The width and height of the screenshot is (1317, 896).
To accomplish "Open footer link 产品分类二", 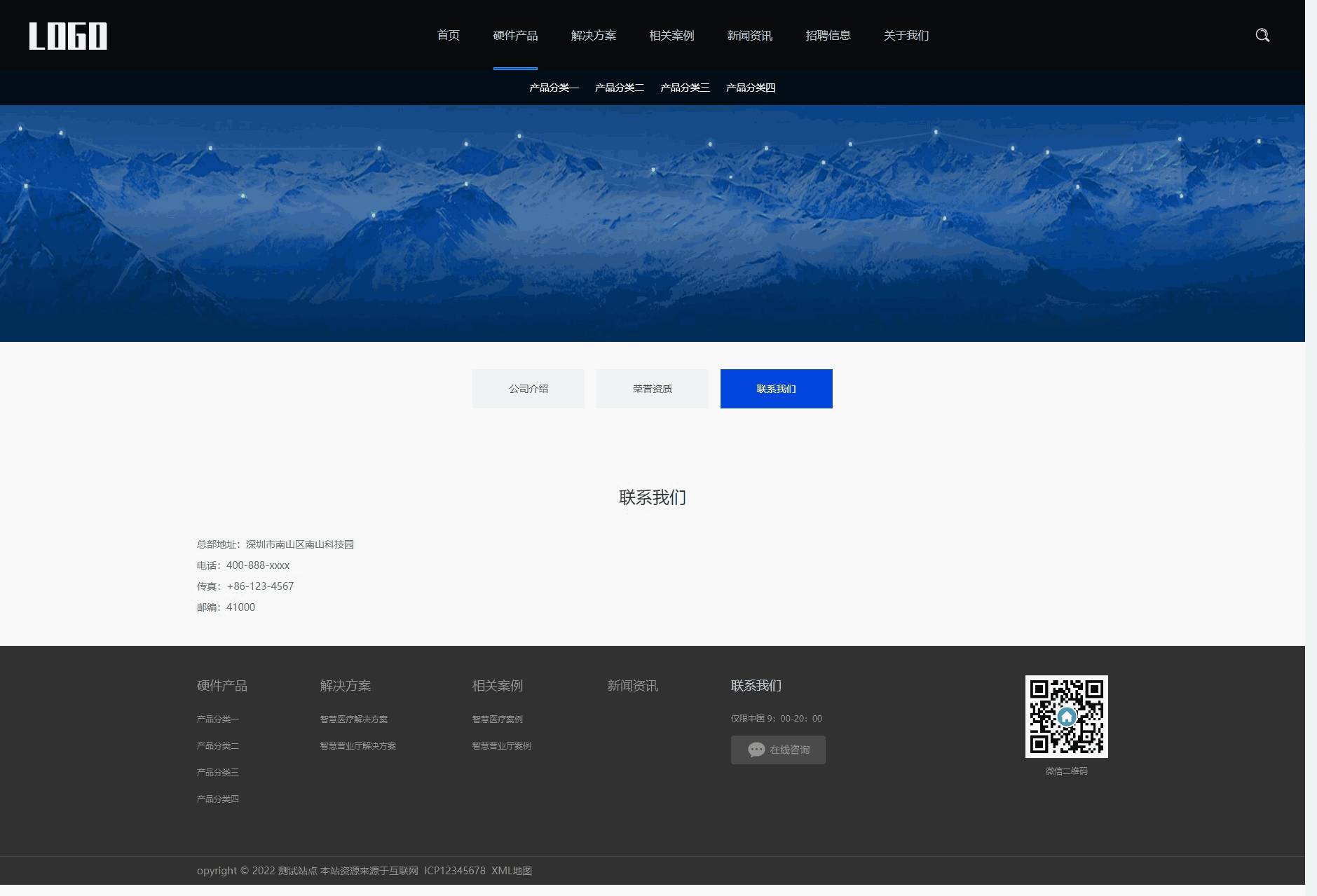I will pyautogui.click(x=218, y=745).
